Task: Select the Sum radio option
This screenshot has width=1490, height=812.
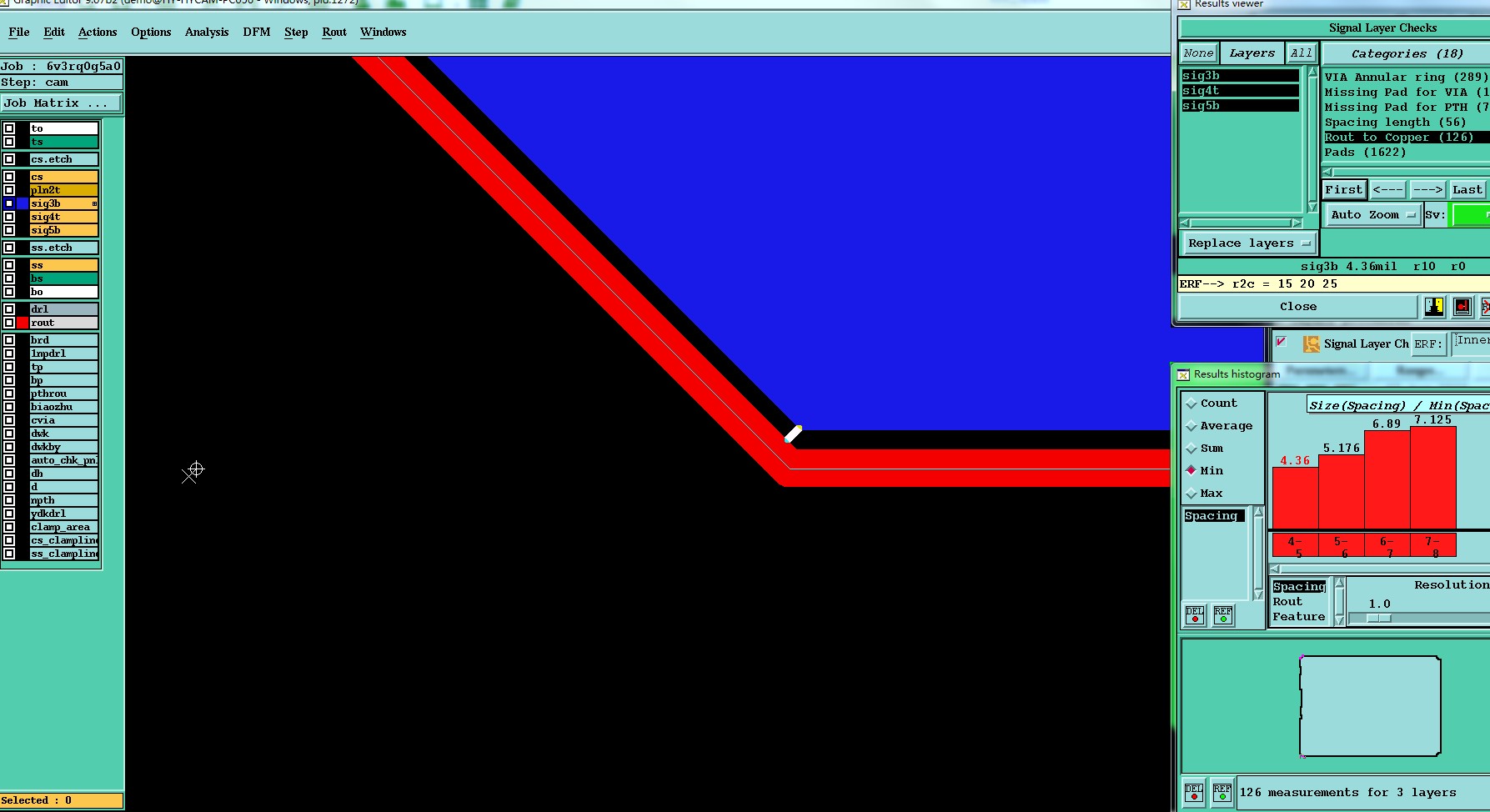Action: (1191, 449)
